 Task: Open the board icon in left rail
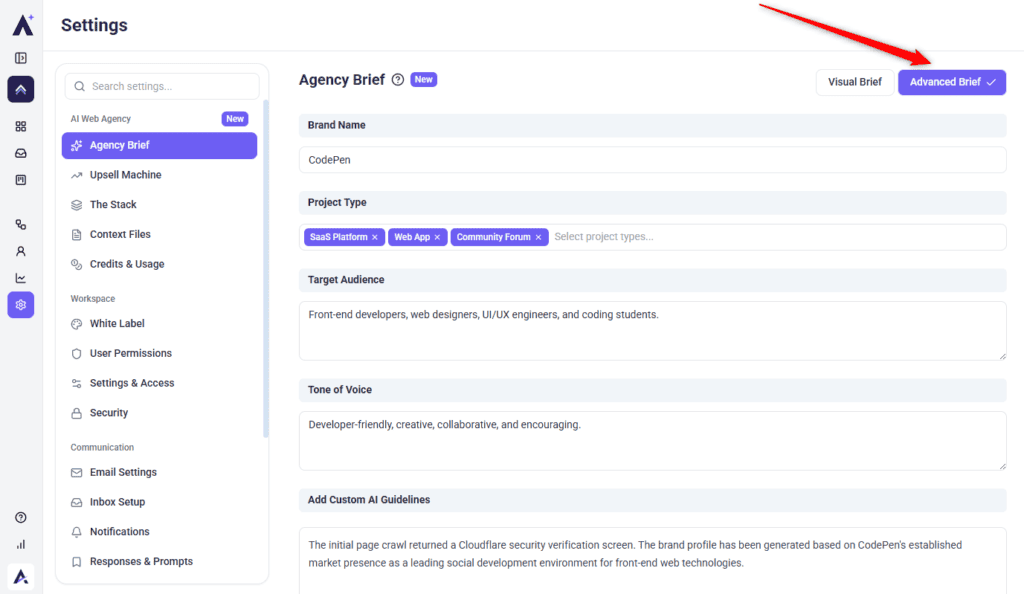21,180
